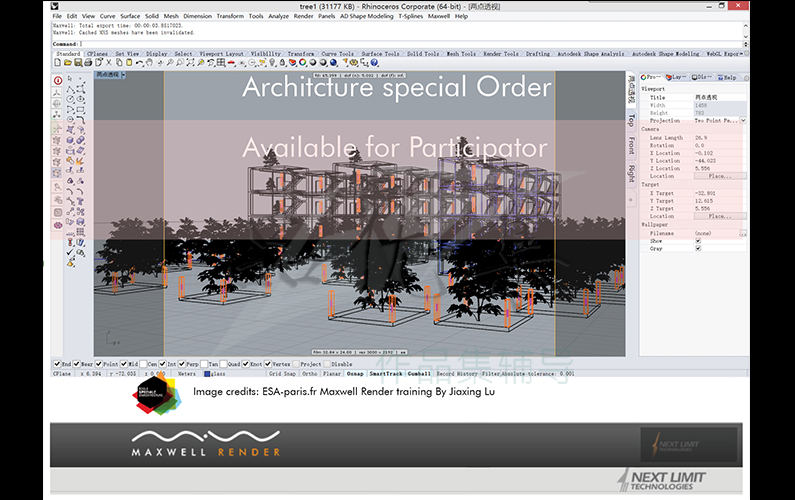
Task: Toggle the Mid osnap checkbox
Action: (x=124, y=364)
